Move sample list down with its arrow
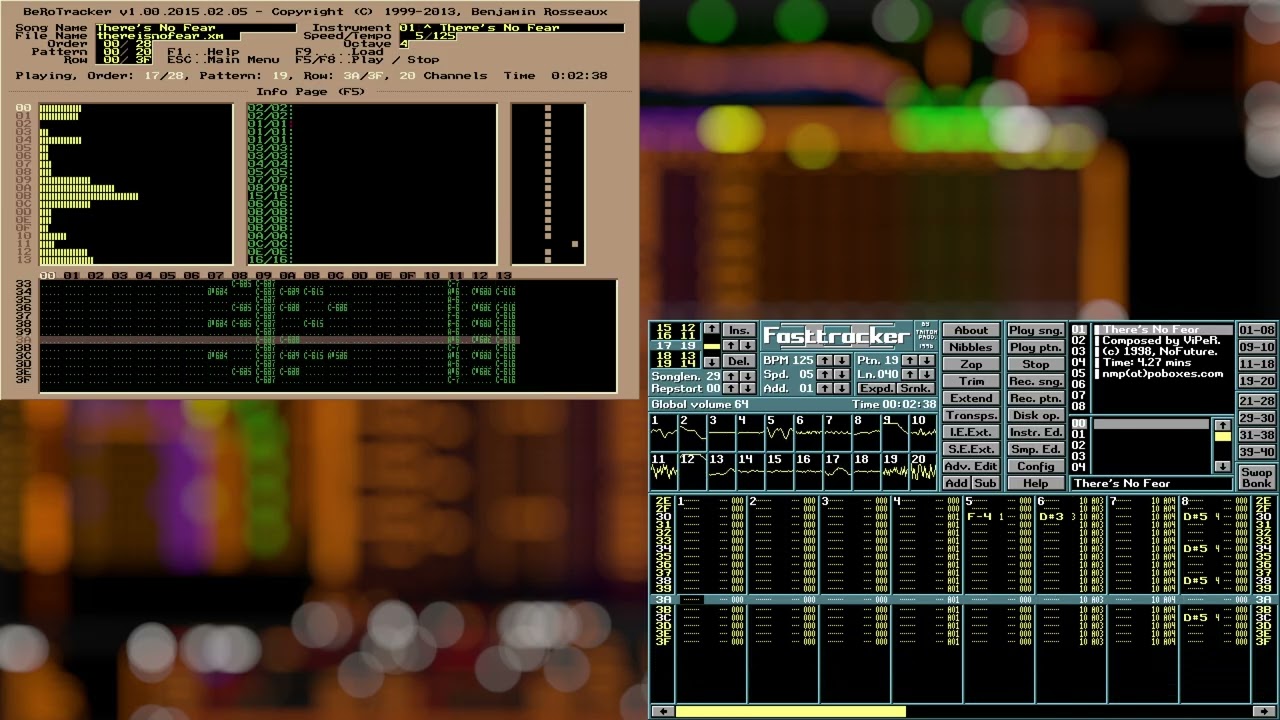The image size is (1280, 720). tap(1222, 466)
